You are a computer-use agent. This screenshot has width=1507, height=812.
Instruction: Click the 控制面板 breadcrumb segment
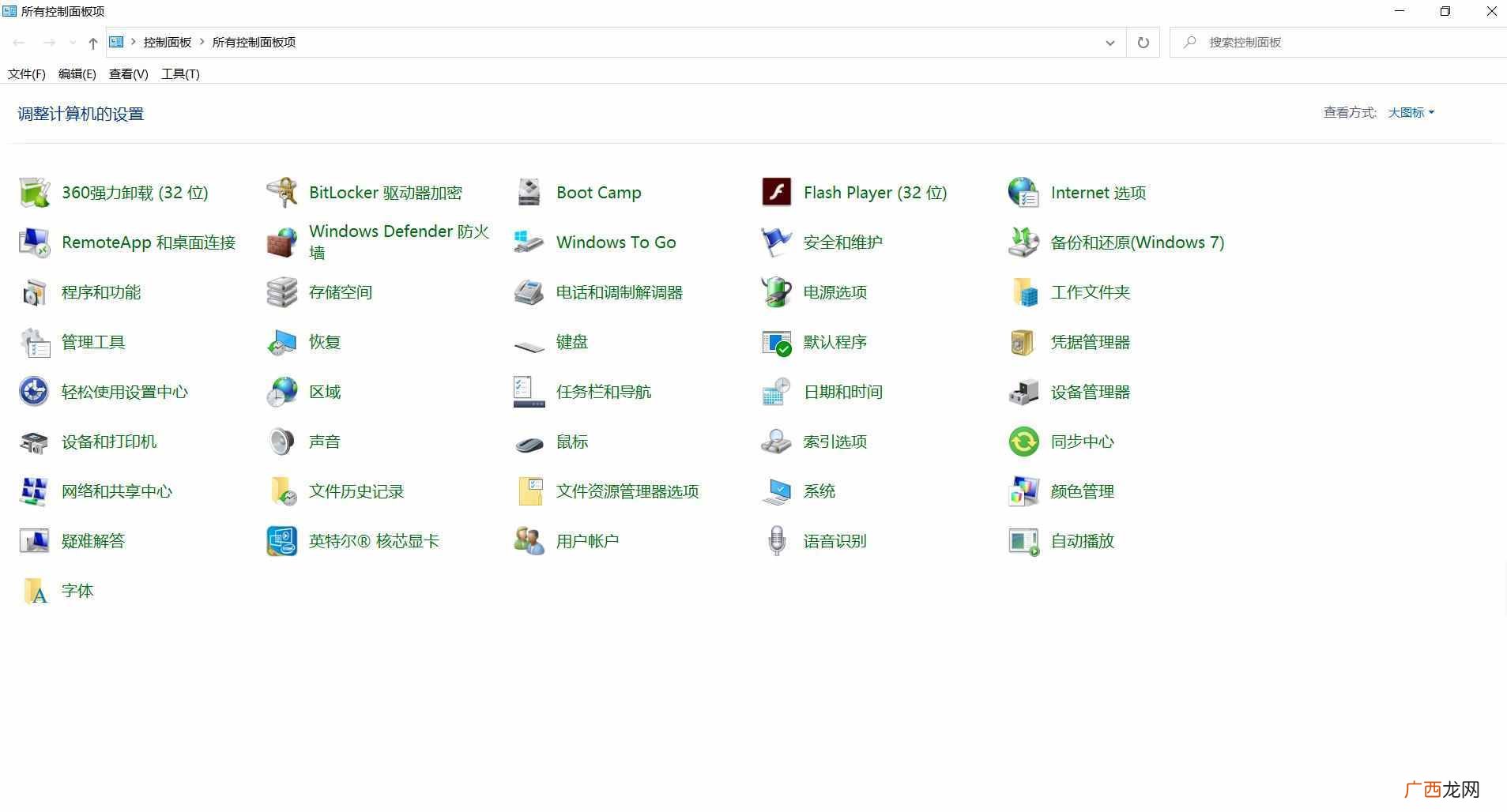167,42
